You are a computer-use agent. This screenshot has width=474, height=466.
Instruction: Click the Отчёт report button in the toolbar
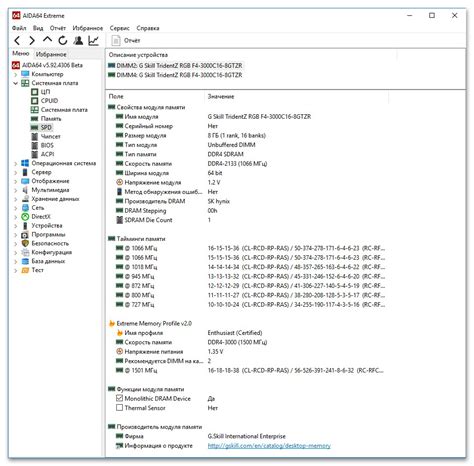click(126, 41)
